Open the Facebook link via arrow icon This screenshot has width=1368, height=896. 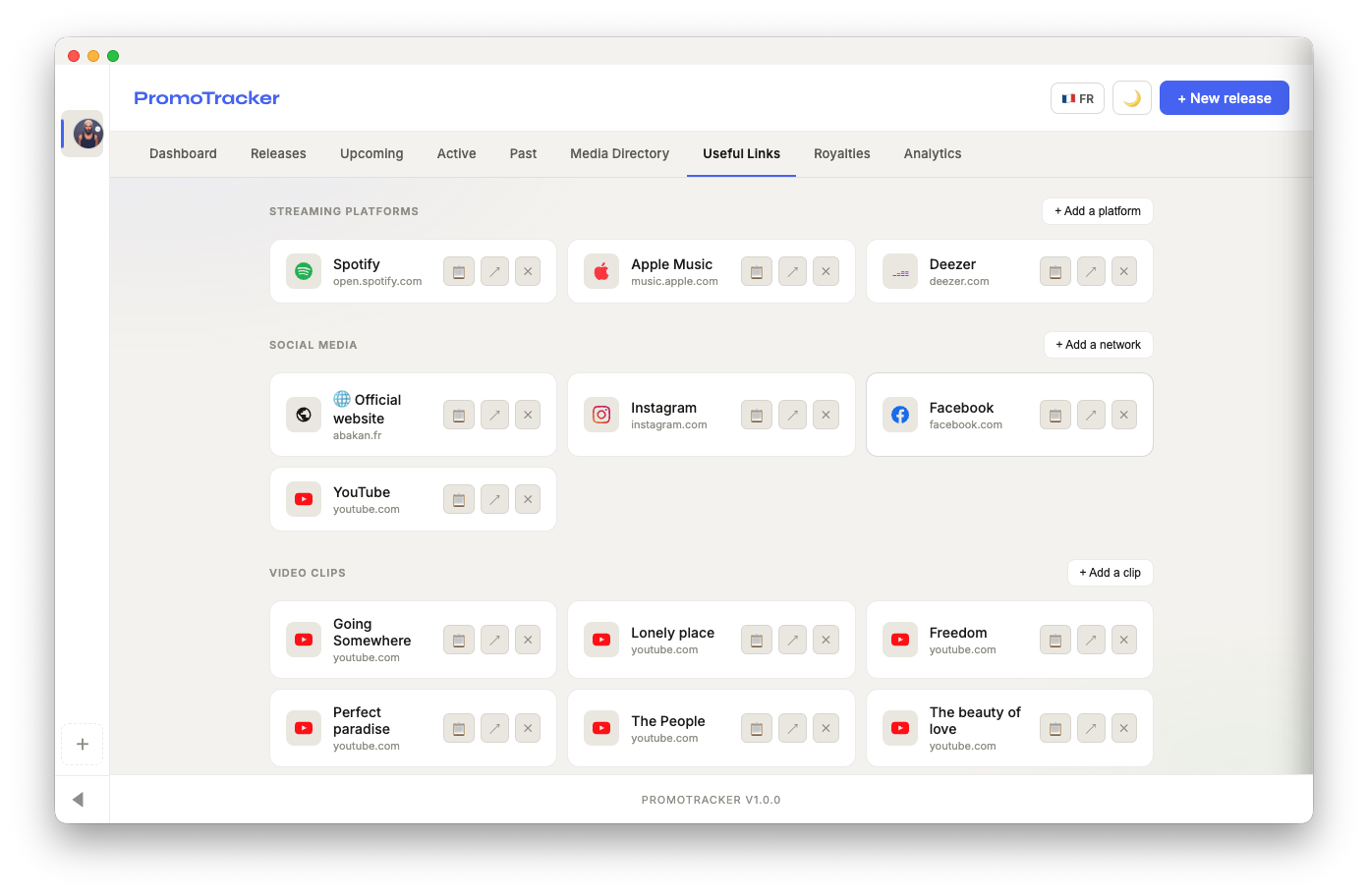point(1091,416)
